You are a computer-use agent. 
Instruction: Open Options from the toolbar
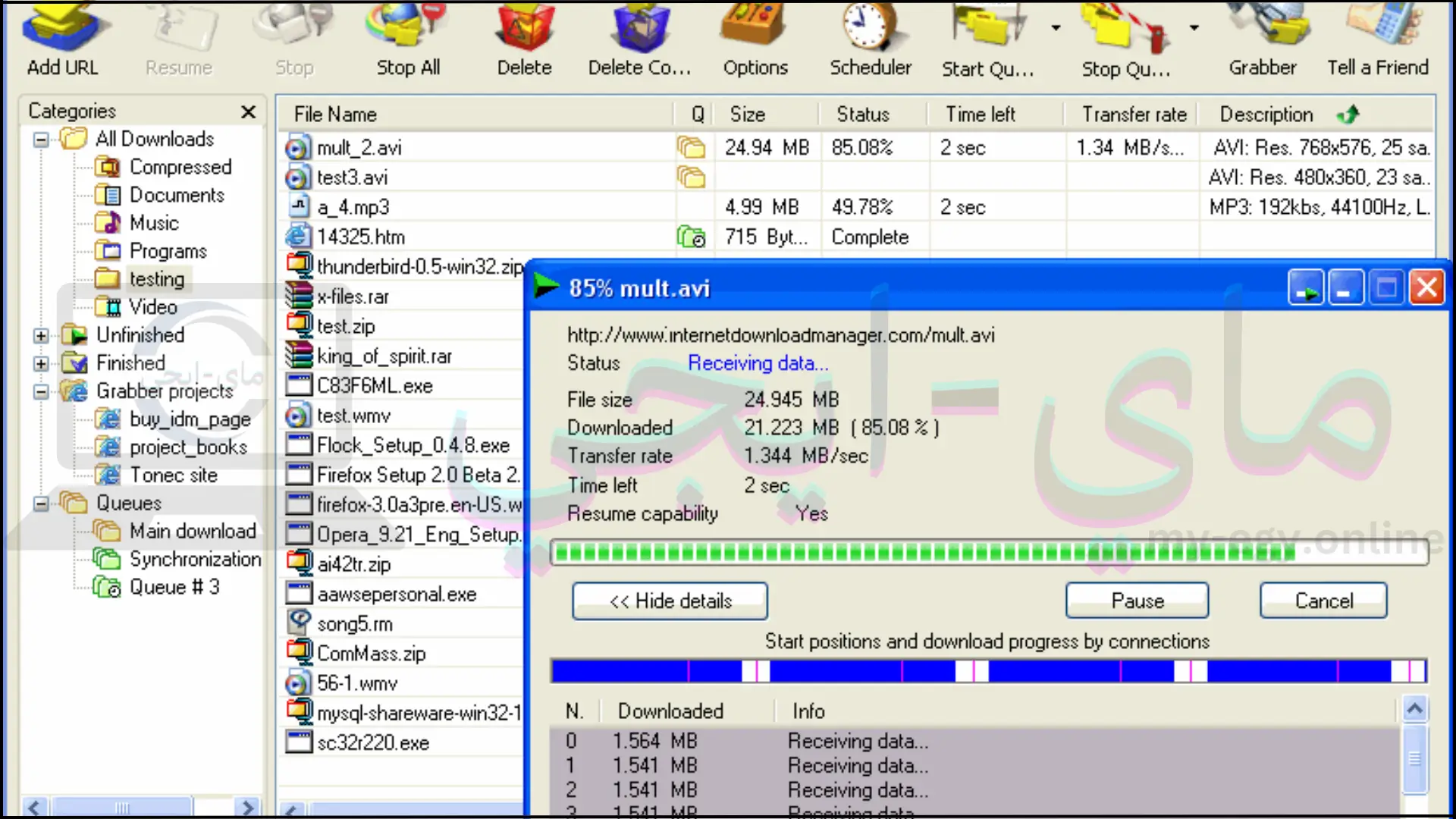[755, 38]
